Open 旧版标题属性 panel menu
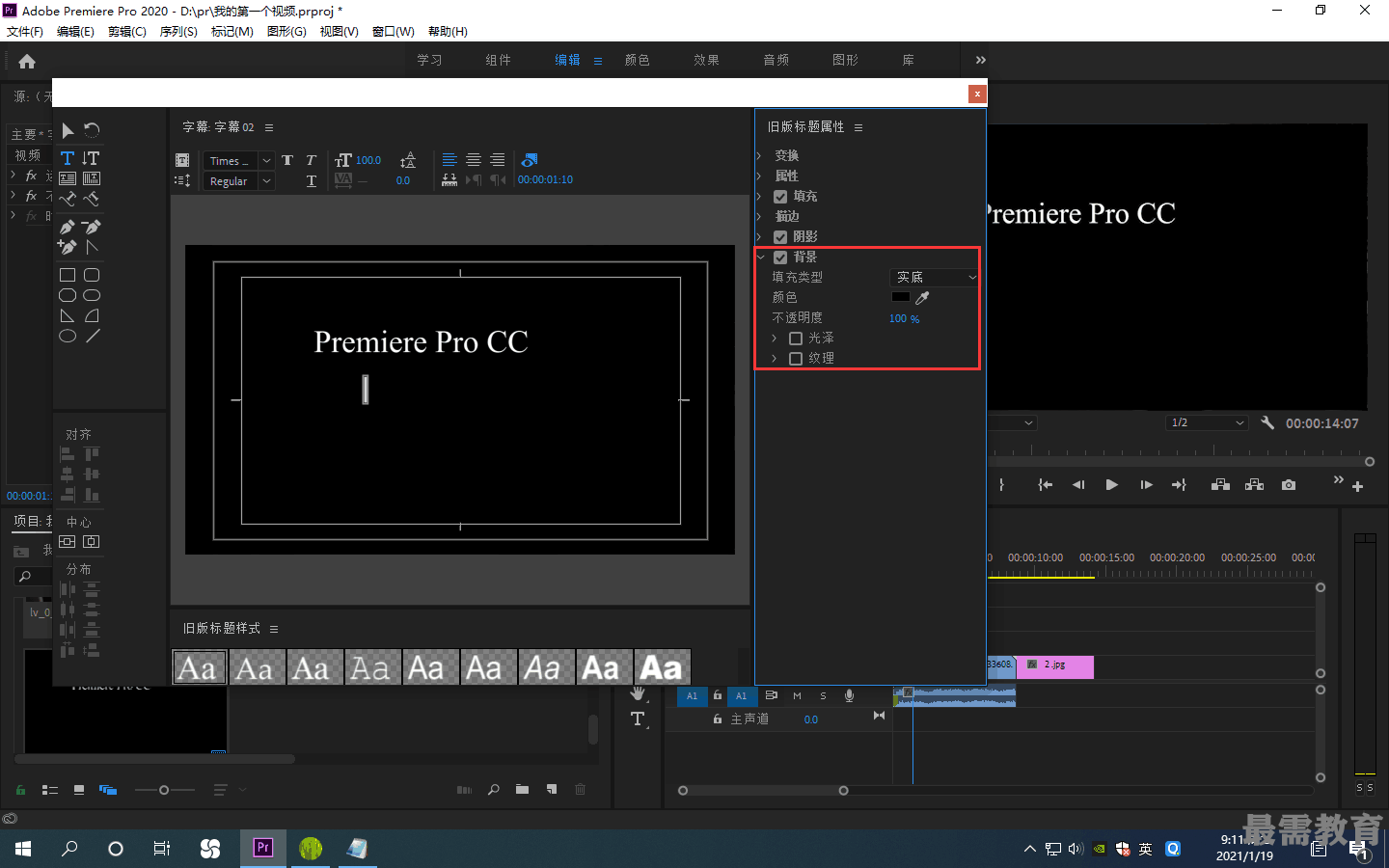This screenshot has height=868, width=1389. coord(858,127)
